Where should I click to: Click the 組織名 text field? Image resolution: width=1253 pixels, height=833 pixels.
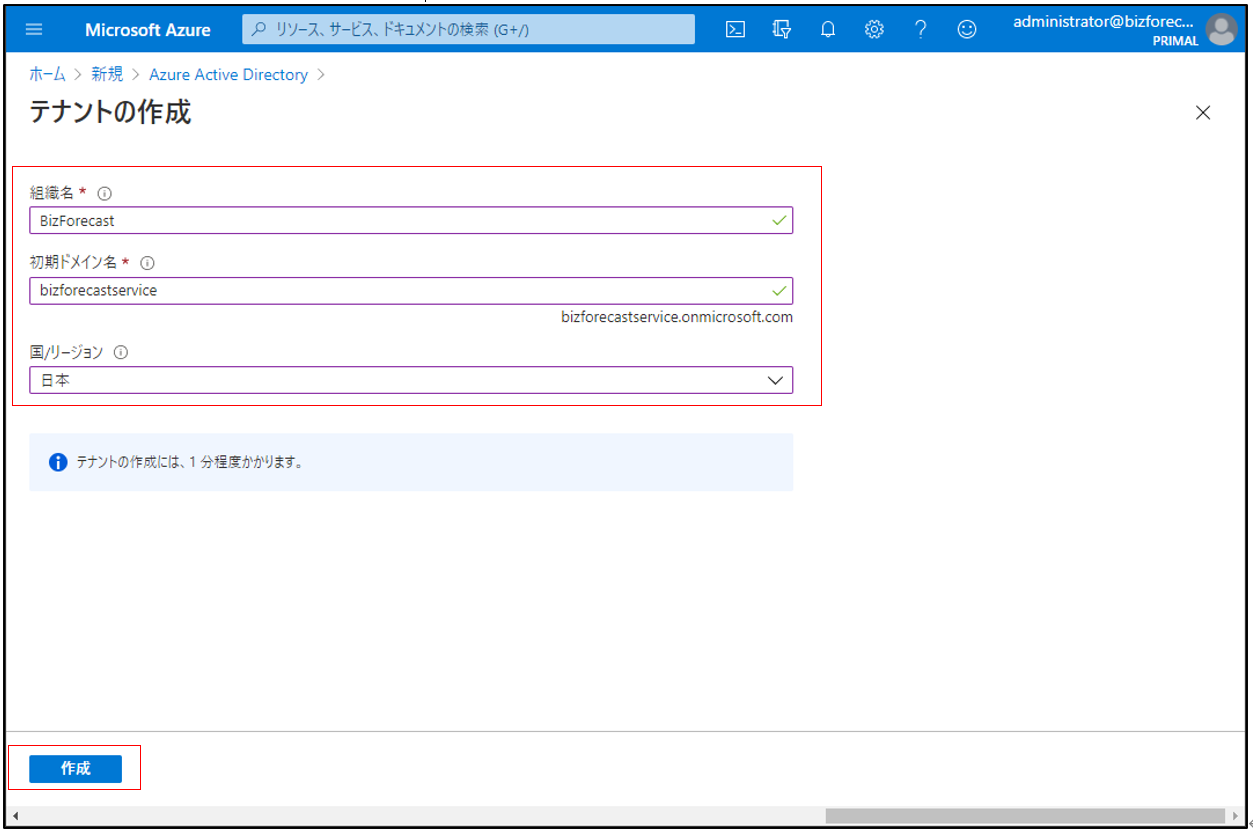(x=400, y=220)
